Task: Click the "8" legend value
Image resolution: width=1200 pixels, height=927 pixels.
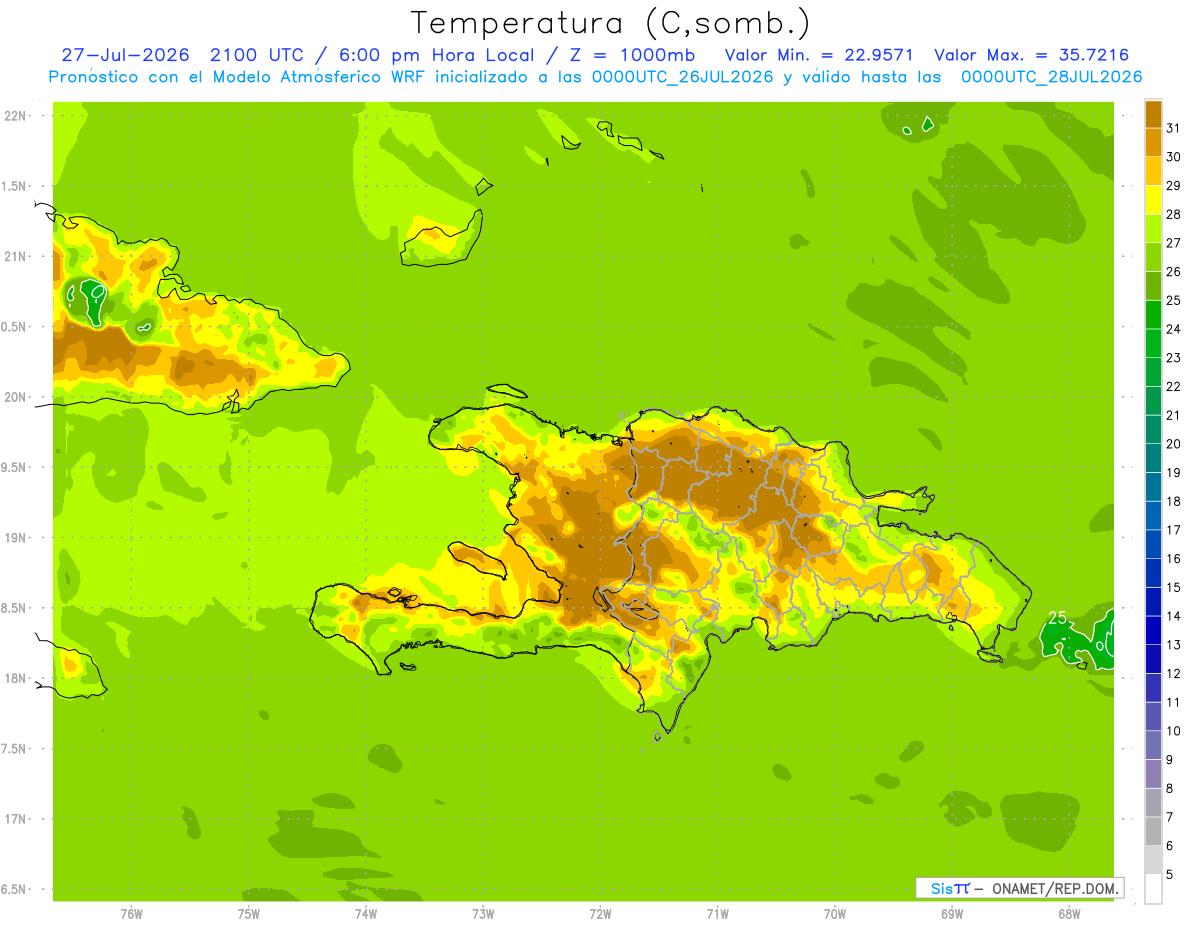Action: click(1170, 788)
